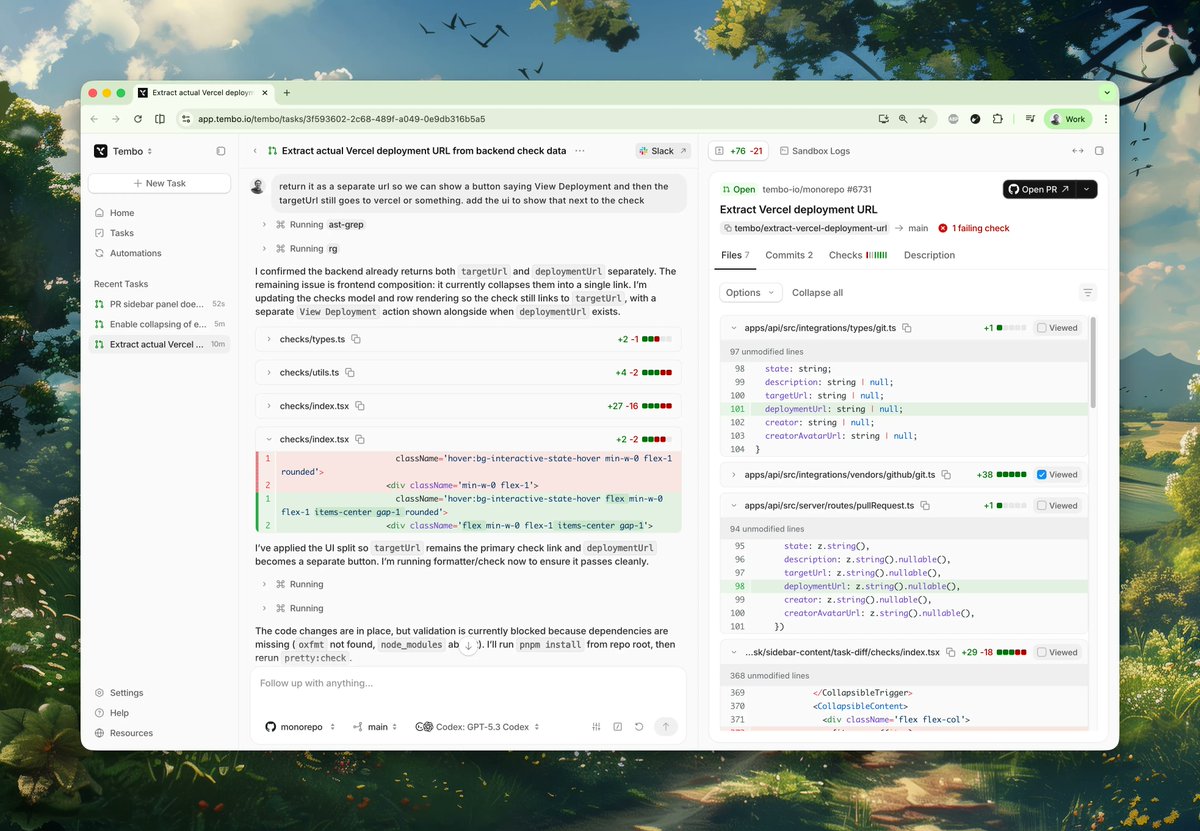Image resolution: width=1200 pixels, height=831 pixels.
Task: Open the three-dot menu after task title
Action: pos(580,151)
